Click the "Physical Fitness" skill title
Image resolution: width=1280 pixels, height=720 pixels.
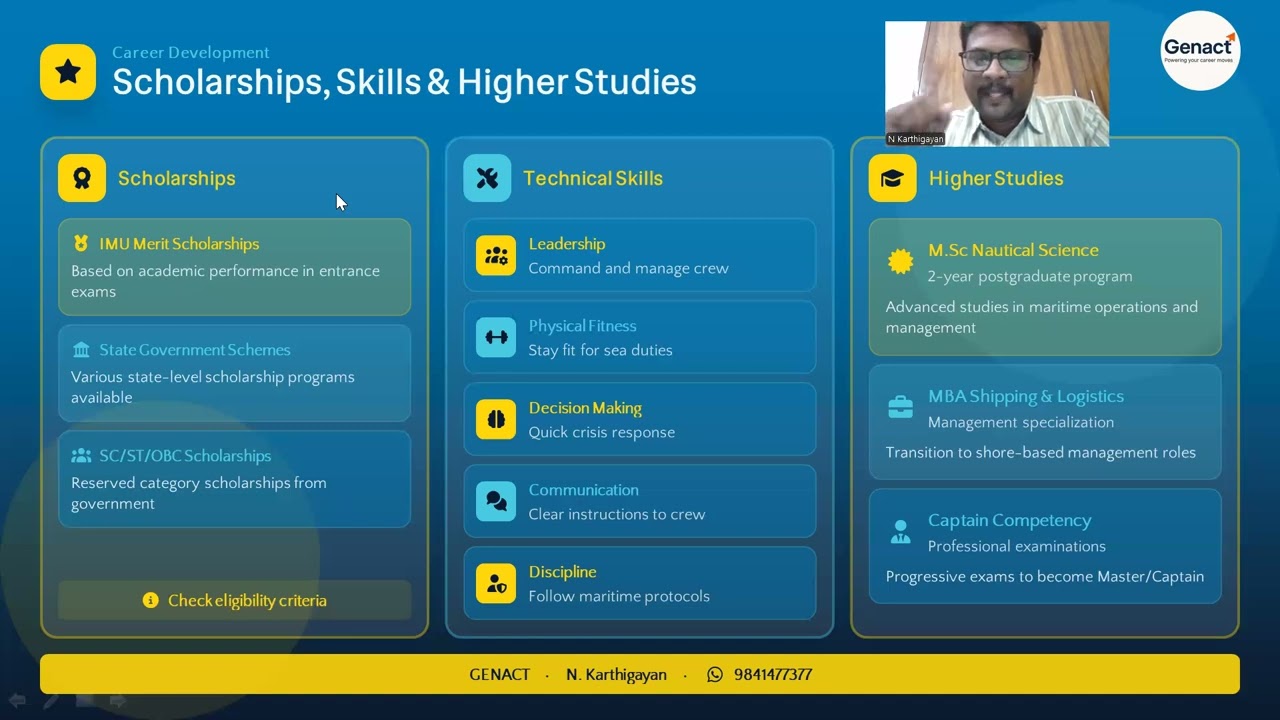click(582, 326)
